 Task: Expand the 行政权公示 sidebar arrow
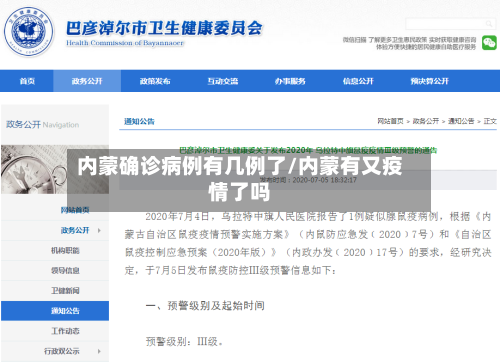(99, 351)
